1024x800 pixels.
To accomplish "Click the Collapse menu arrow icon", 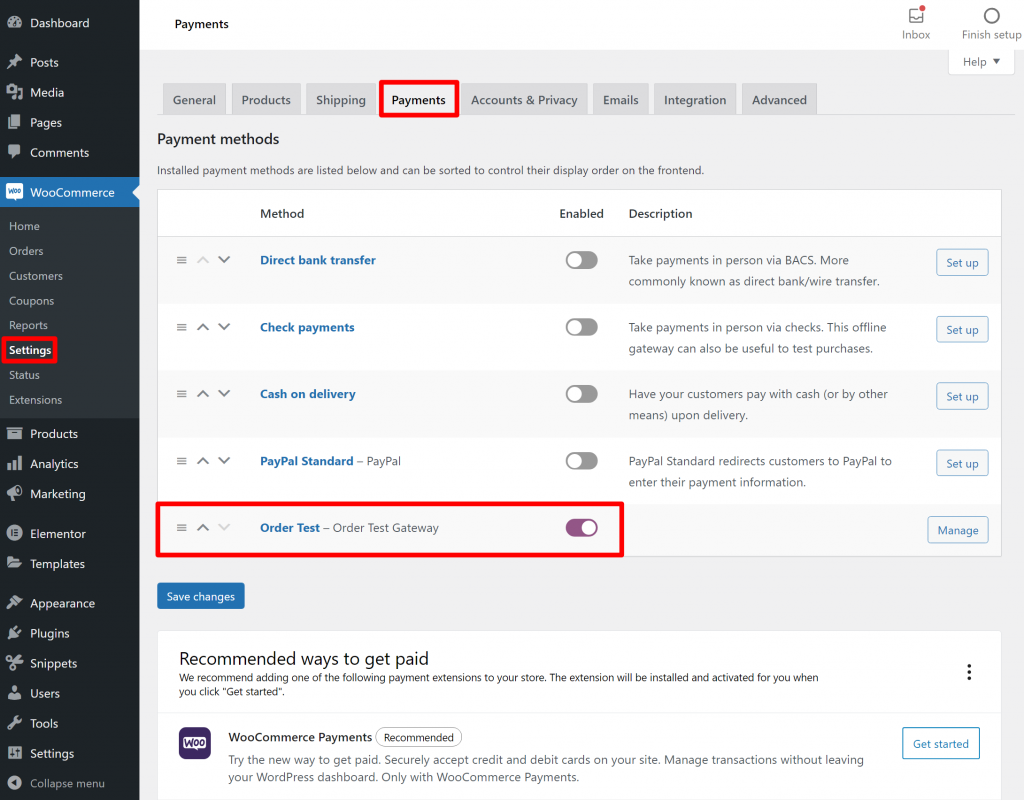I will coord(15,783).
